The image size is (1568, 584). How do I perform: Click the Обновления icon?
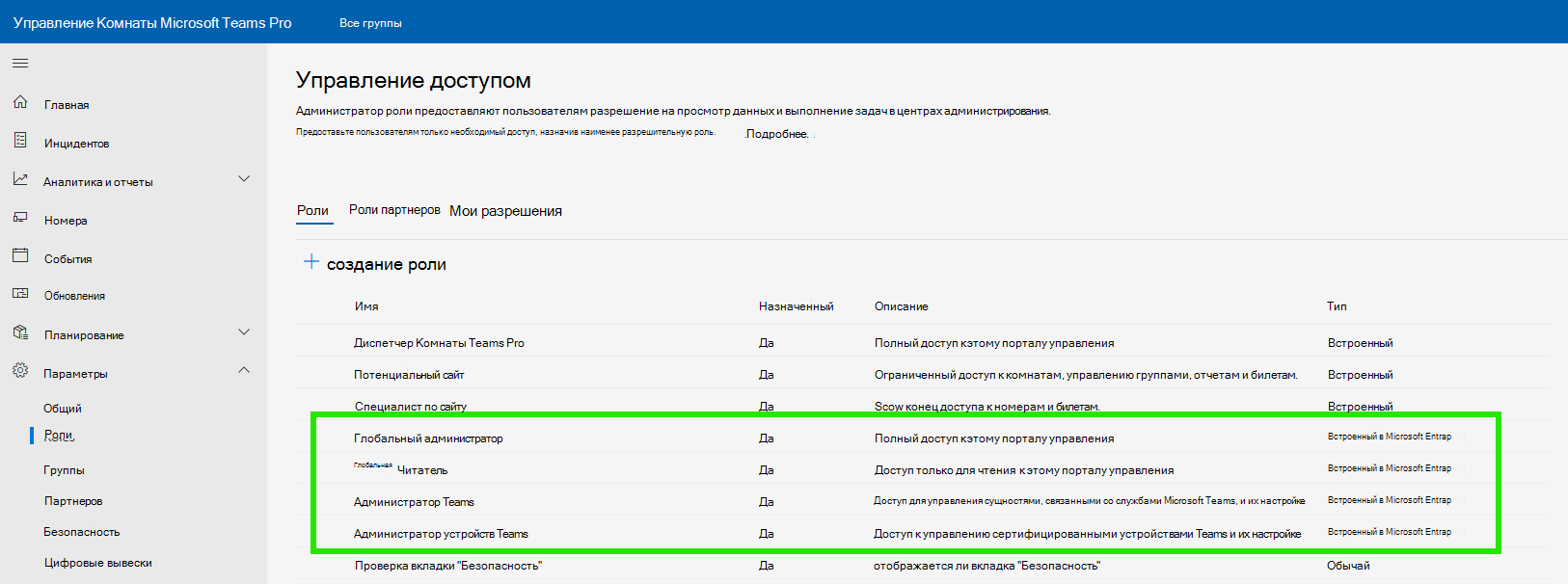(20, 294)
